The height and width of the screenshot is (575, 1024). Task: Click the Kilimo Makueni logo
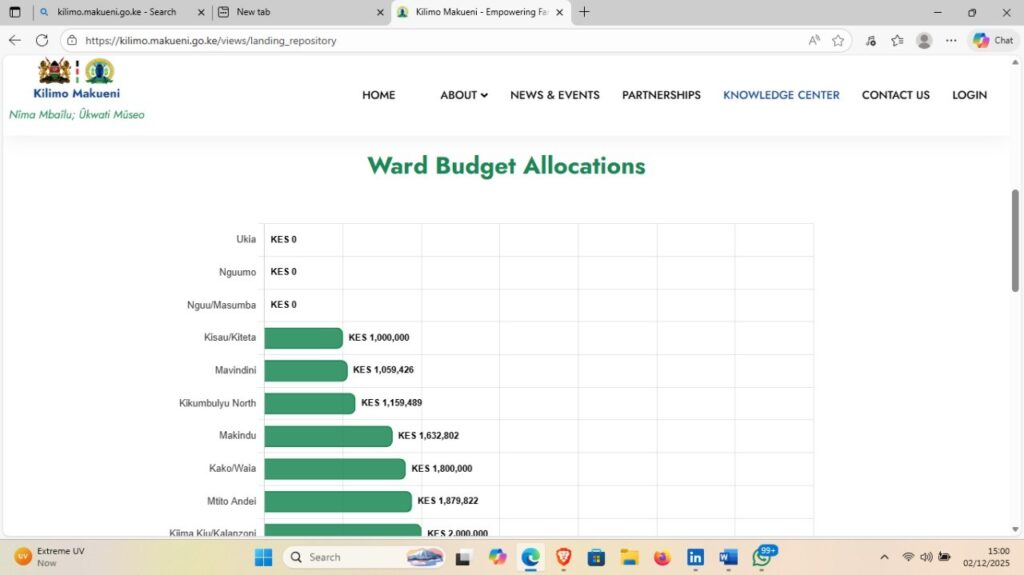[76, 78]
